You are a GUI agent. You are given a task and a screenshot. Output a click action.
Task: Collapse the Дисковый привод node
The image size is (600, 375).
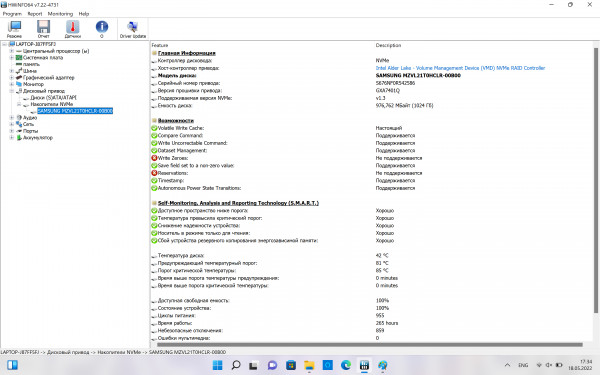click(x=11, y=91)
